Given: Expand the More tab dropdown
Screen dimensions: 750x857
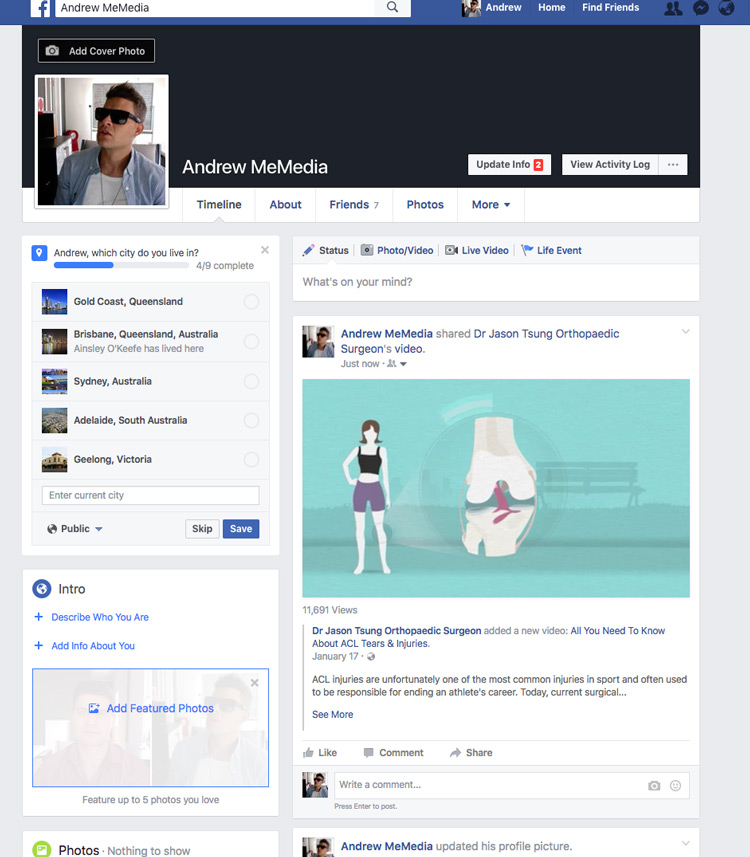Looking at the screenshot, I should click(490, 204).
